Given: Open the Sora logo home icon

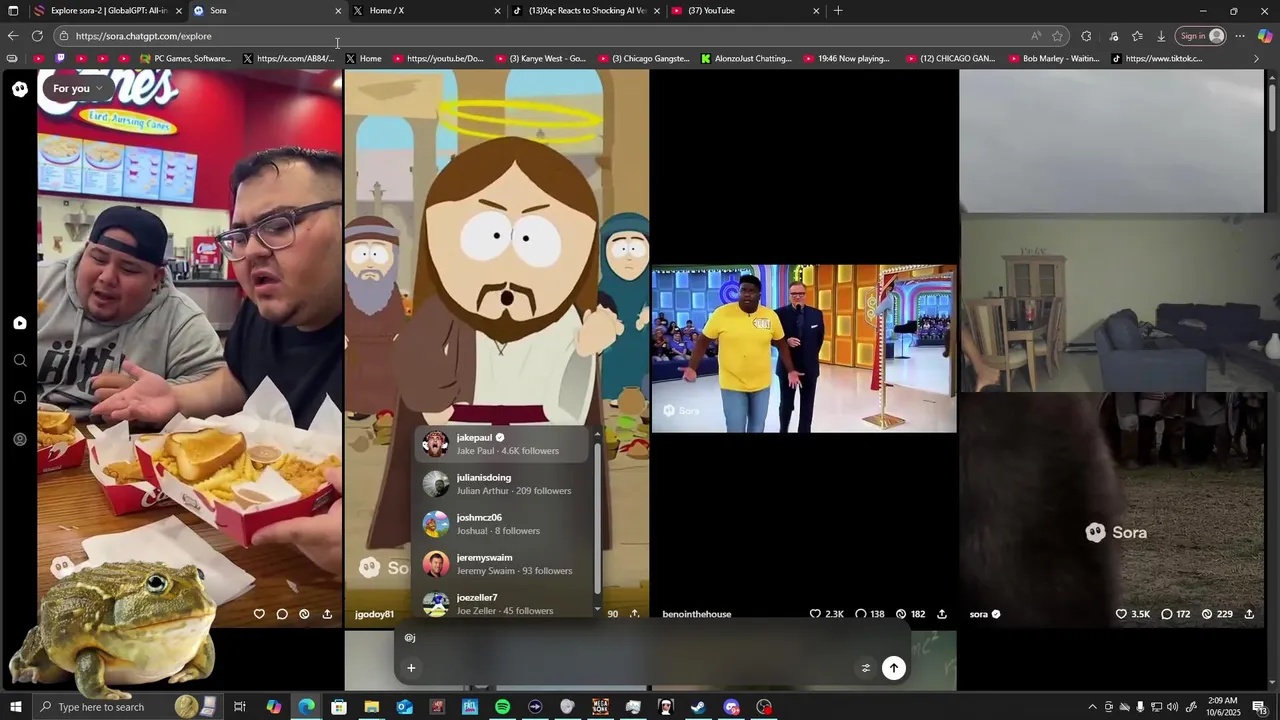Looking at the screenshot, I should [x=20, y=89].
